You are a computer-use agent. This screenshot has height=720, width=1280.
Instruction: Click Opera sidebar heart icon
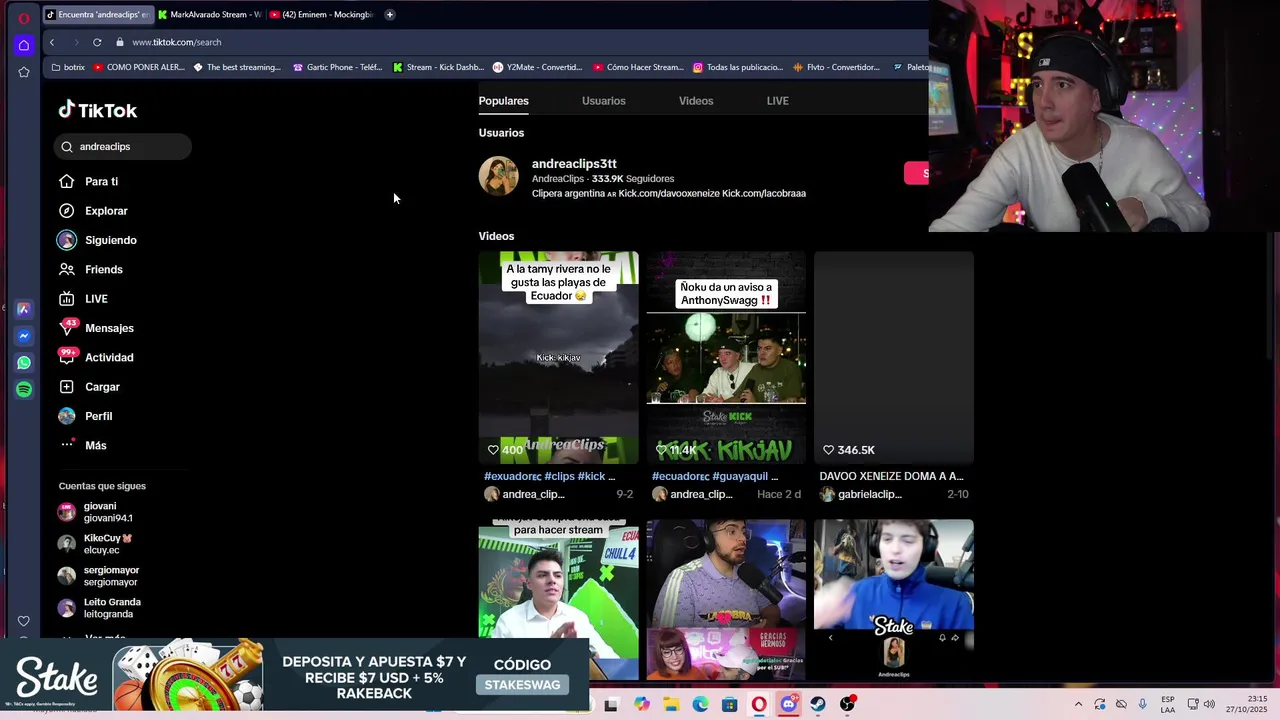coord(24,621)
